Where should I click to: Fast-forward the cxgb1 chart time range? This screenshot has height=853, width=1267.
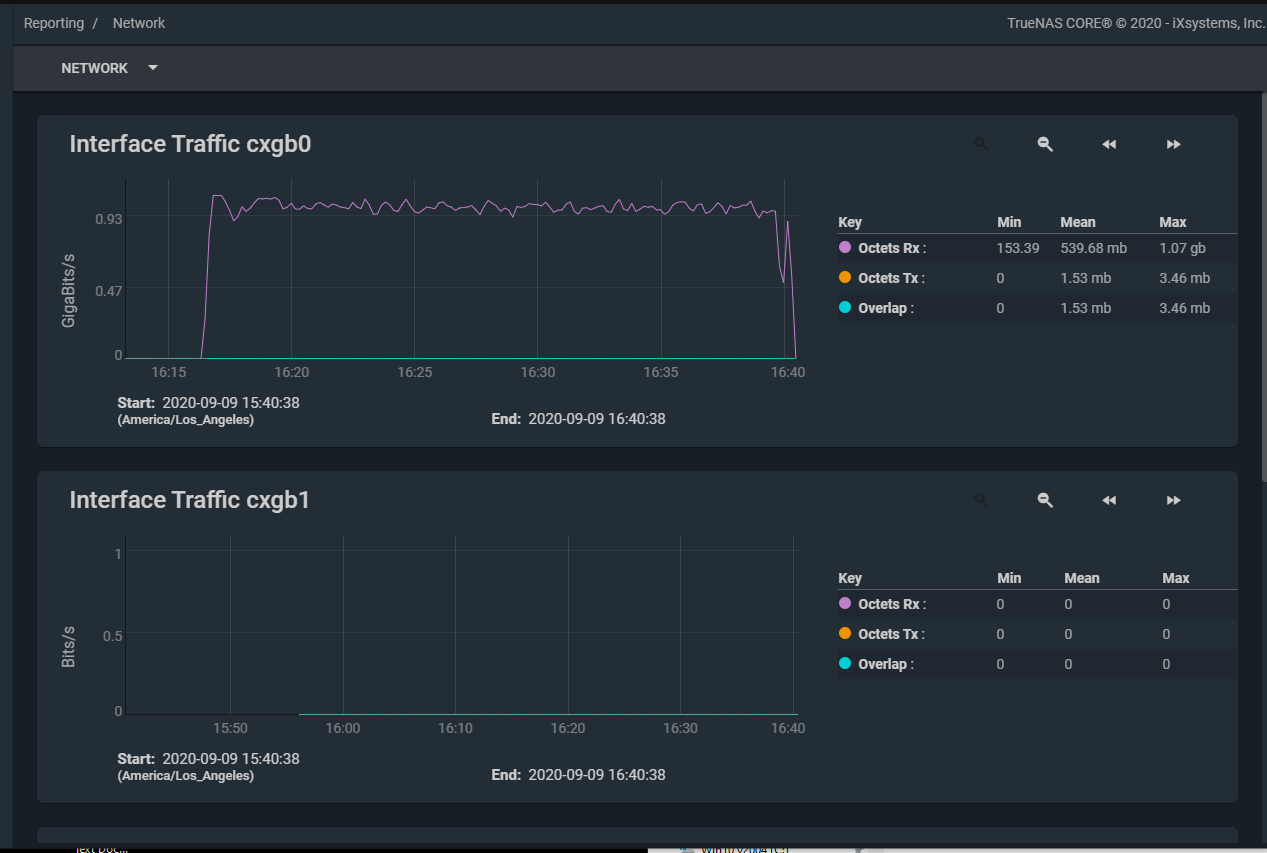(1173, 500)
